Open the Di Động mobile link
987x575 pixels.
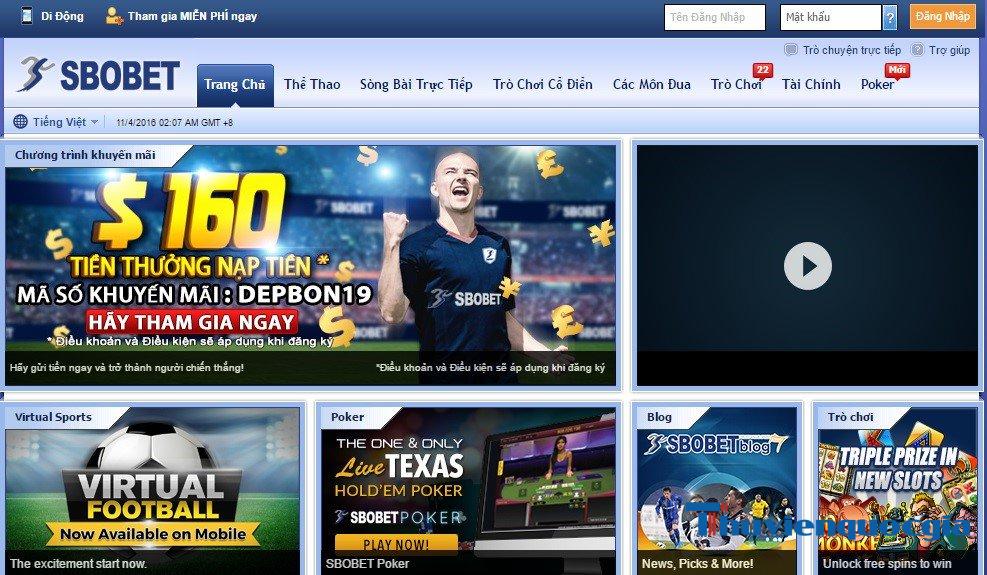(x=62, y=16)
